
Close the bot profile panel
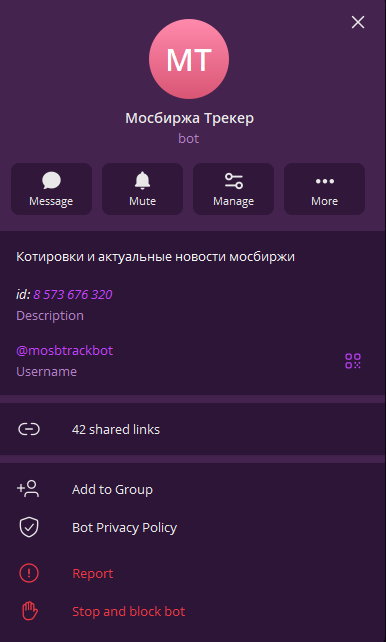coord(358,23)
